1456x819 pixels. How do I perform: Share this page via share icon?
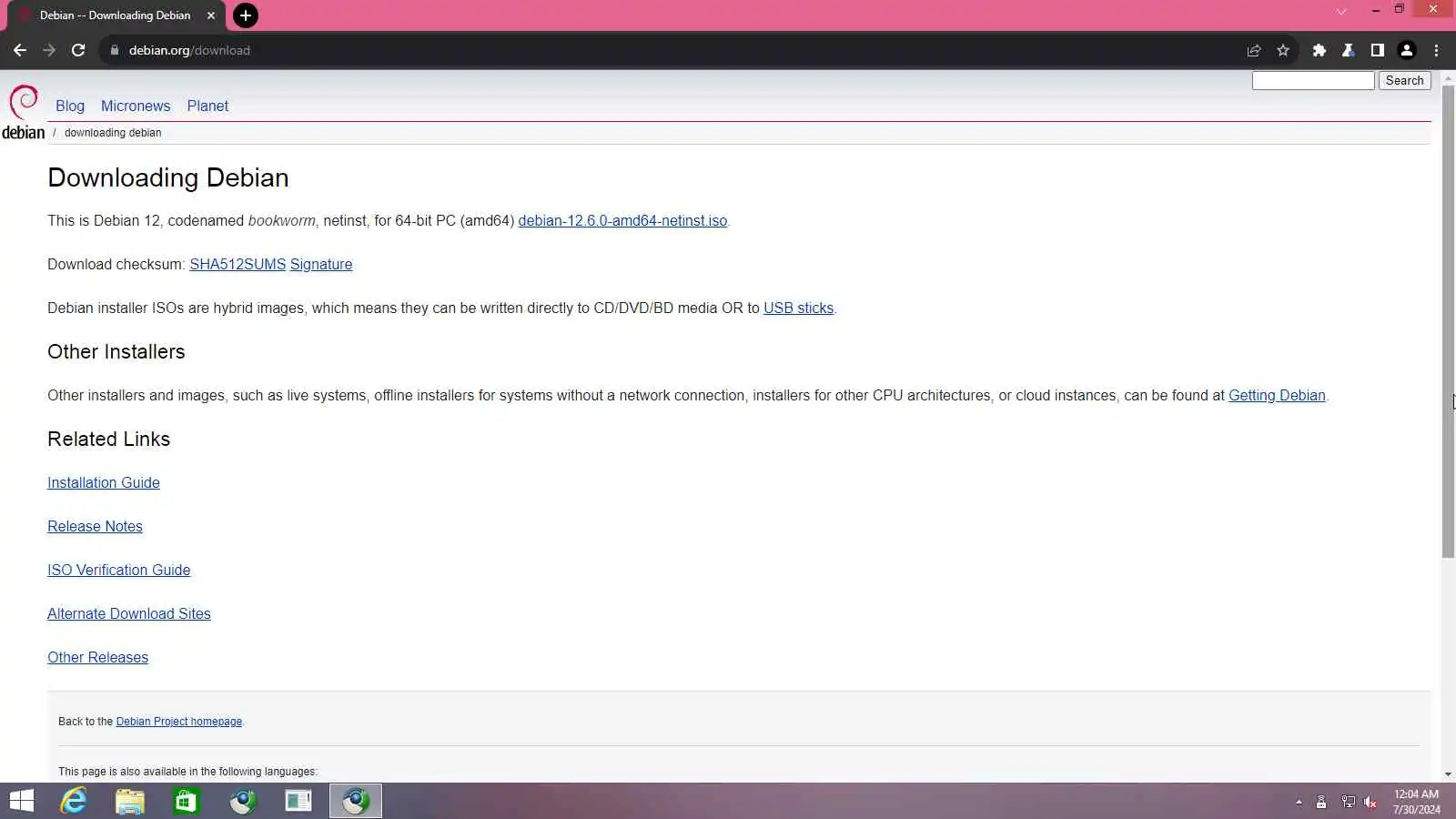click(x=1254, y=50)
